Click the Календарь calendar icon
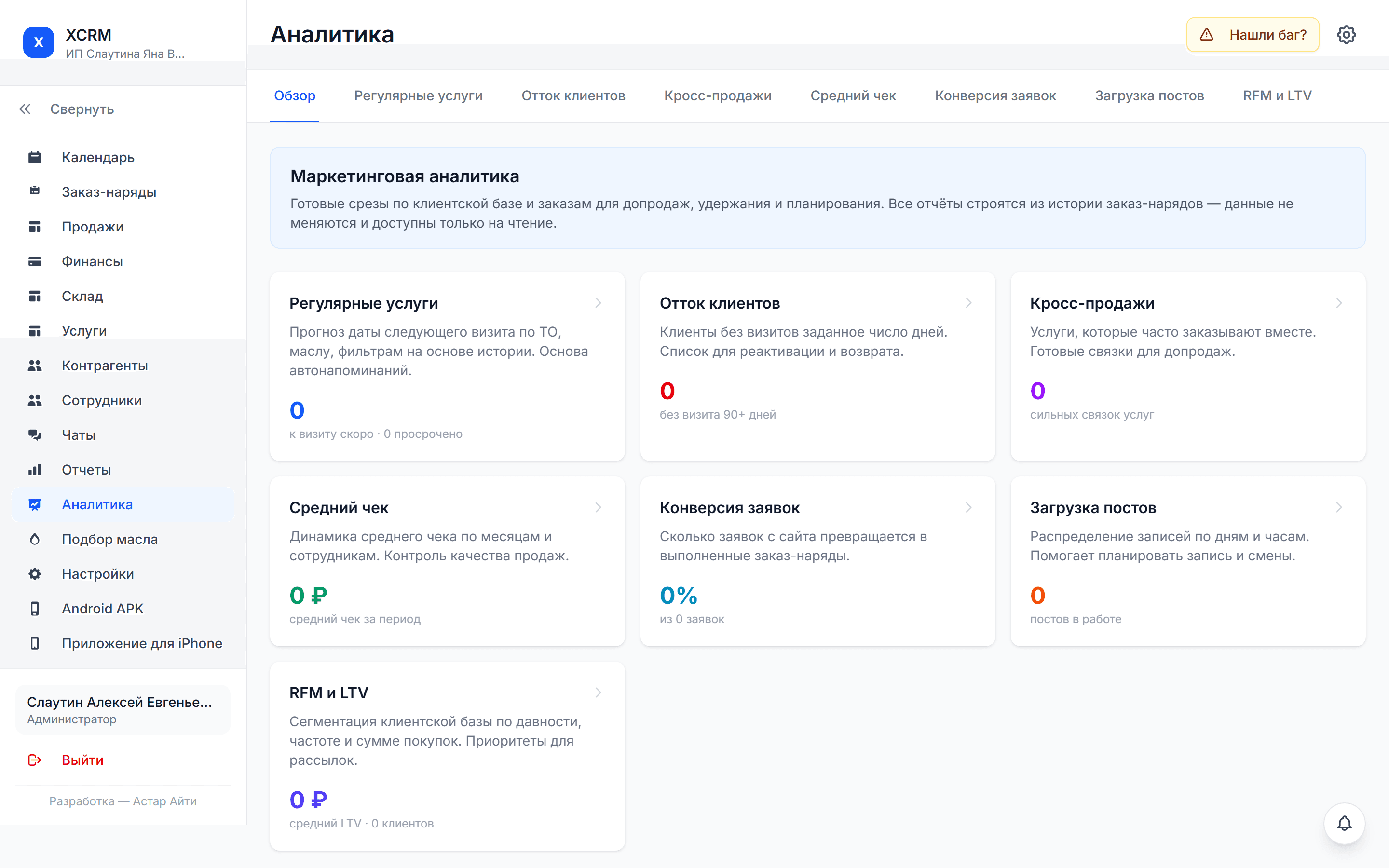Viewport: 1389px width, 868px height. click(34, 157)
